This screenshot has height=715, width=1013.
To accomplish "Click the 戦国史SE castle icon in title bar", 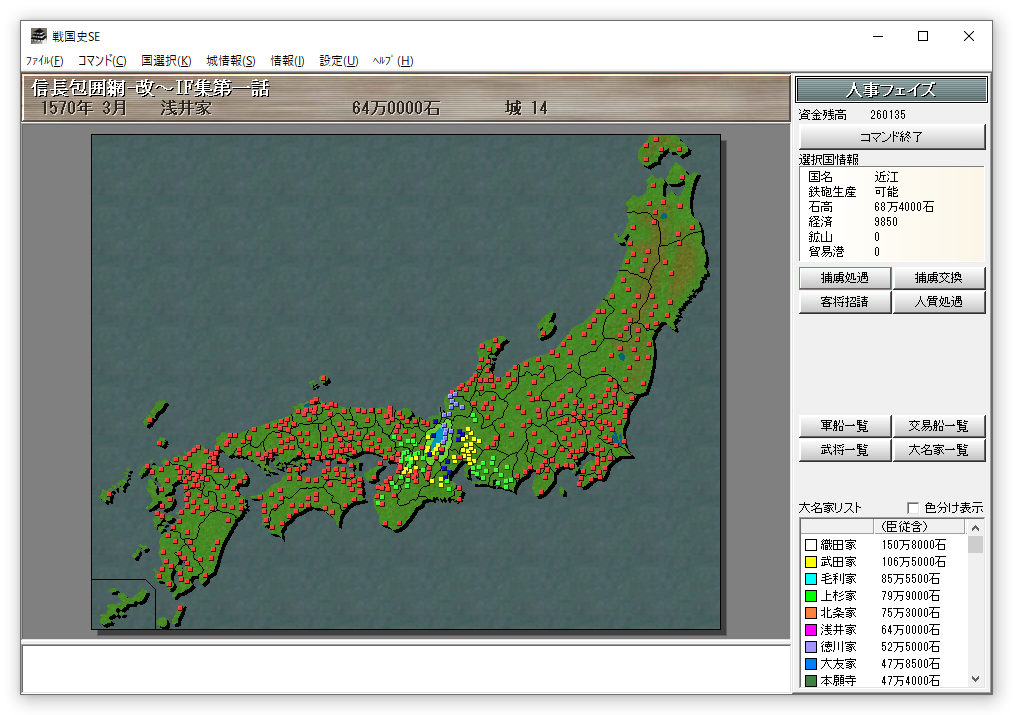I will click(x=38, y=36).
